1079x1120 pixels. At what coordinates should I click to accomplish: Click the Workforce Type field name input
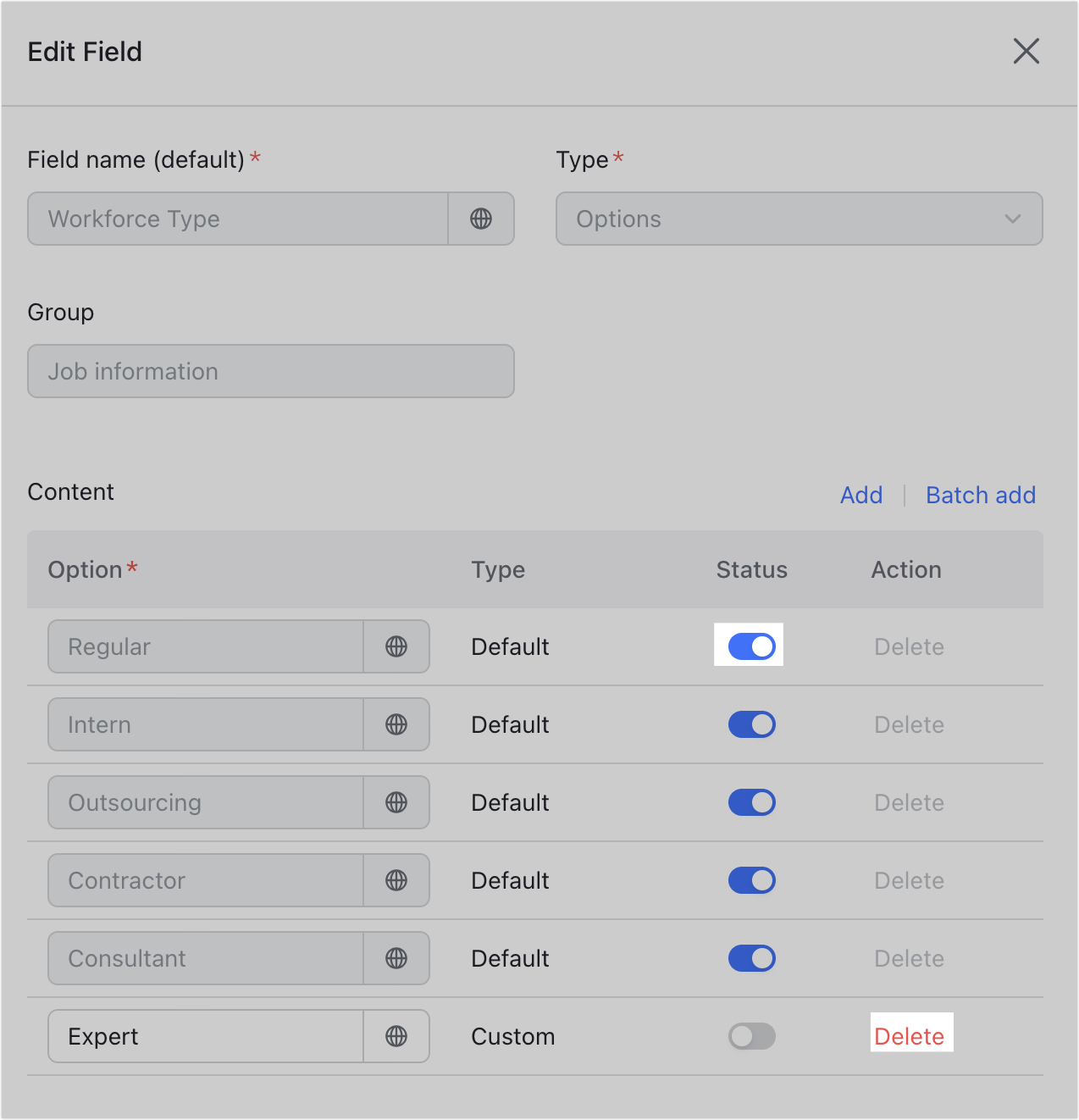237,219
